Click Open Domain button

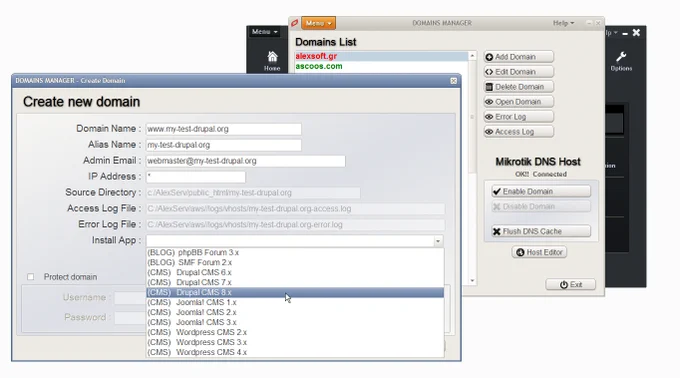tap(519, 102)
